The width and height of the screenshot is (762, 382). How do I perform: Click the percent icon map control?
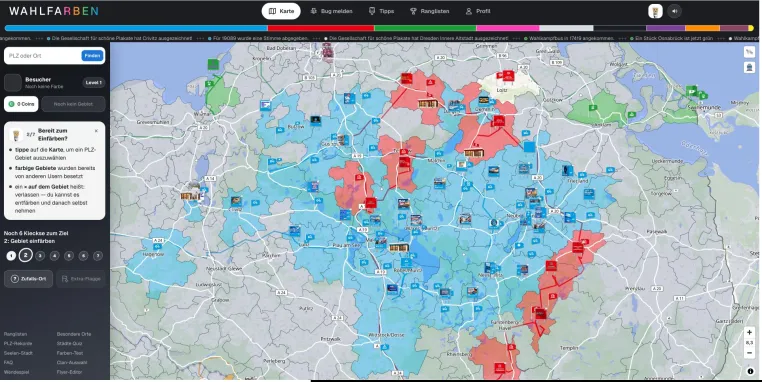[749, 52]
